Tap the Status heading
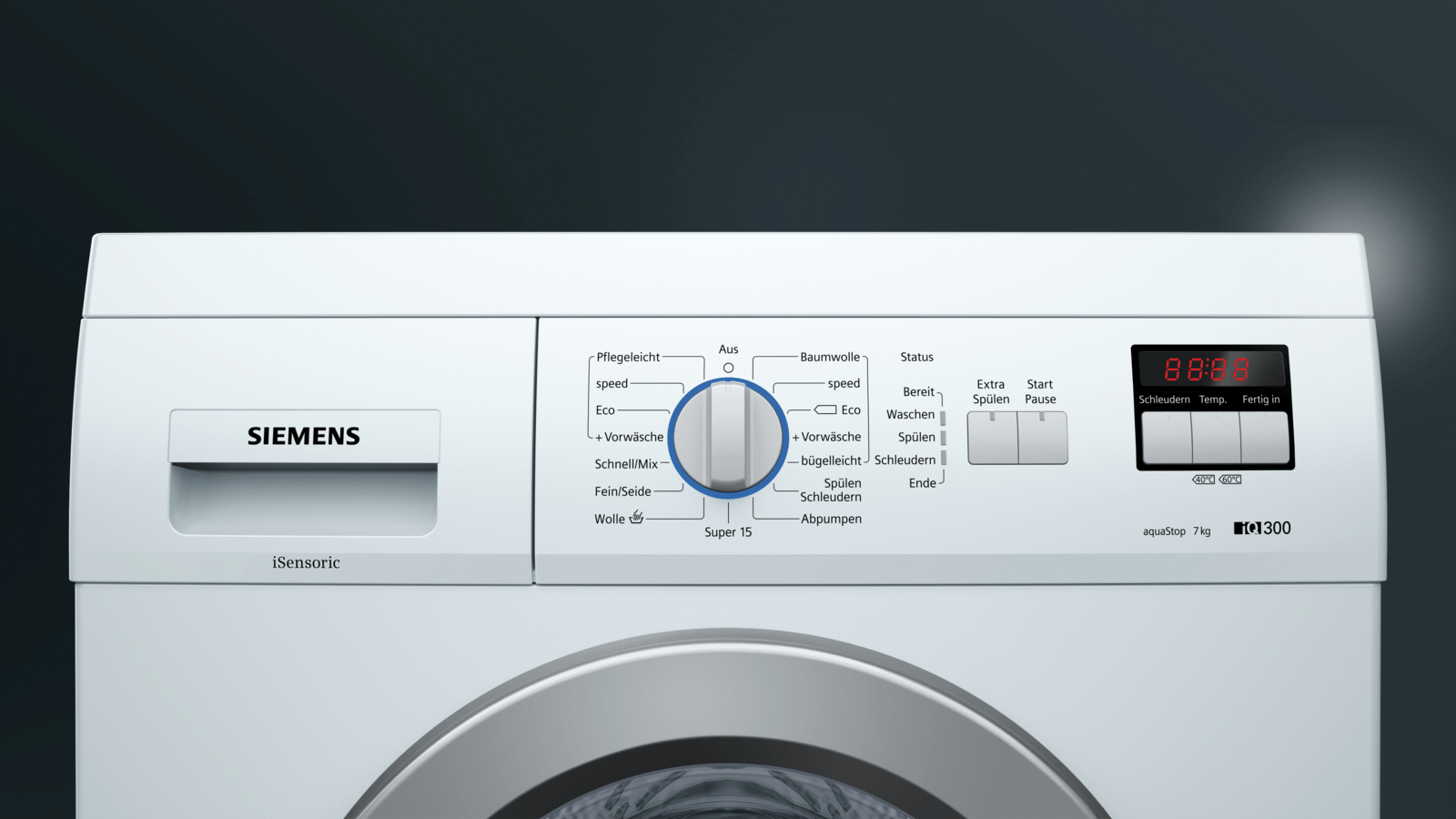Image resolution: width=1456 pixels, height=819 pixels. coord(916,357)
